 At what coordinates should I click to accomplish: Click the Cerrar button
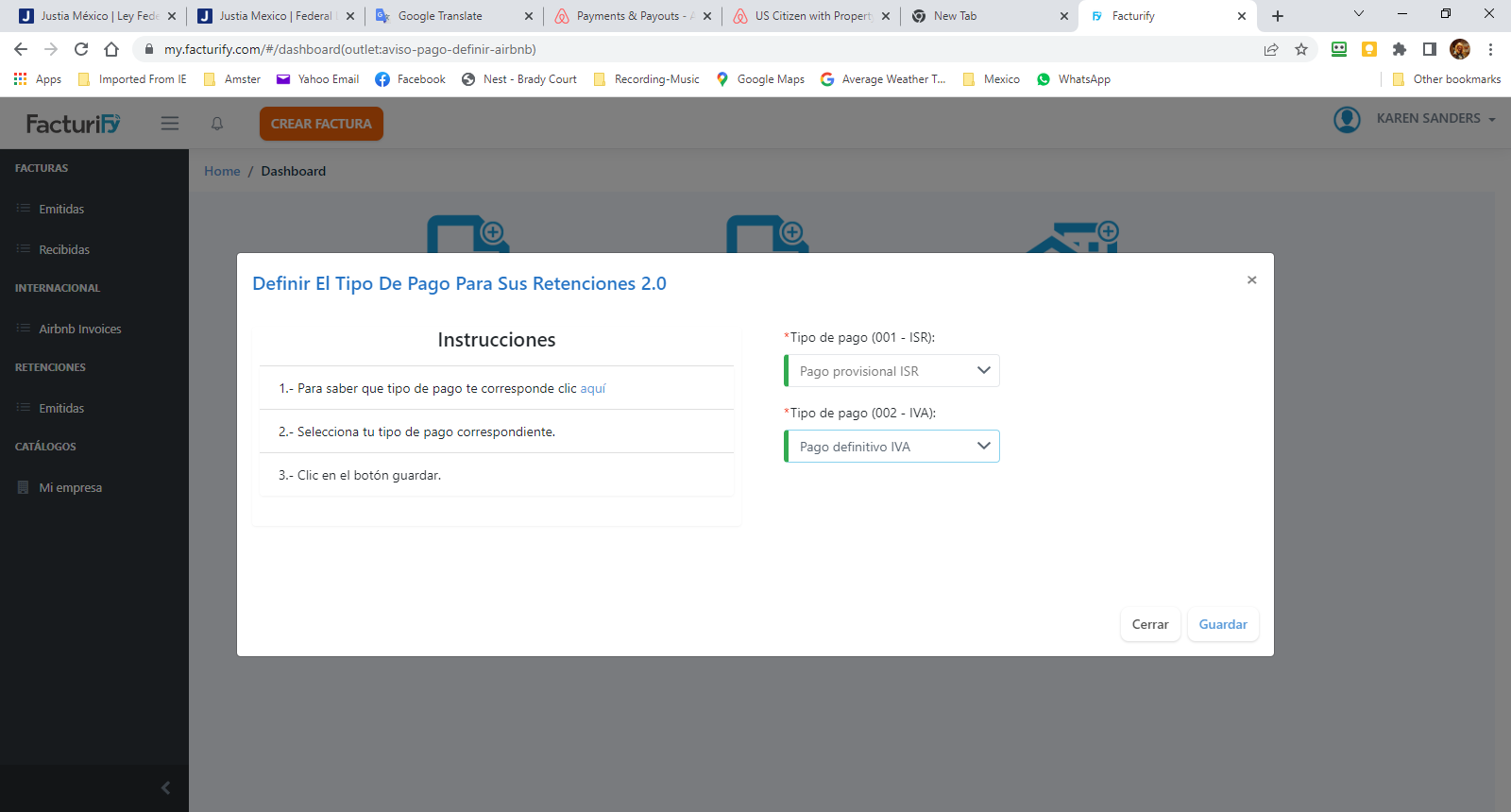1150,624
